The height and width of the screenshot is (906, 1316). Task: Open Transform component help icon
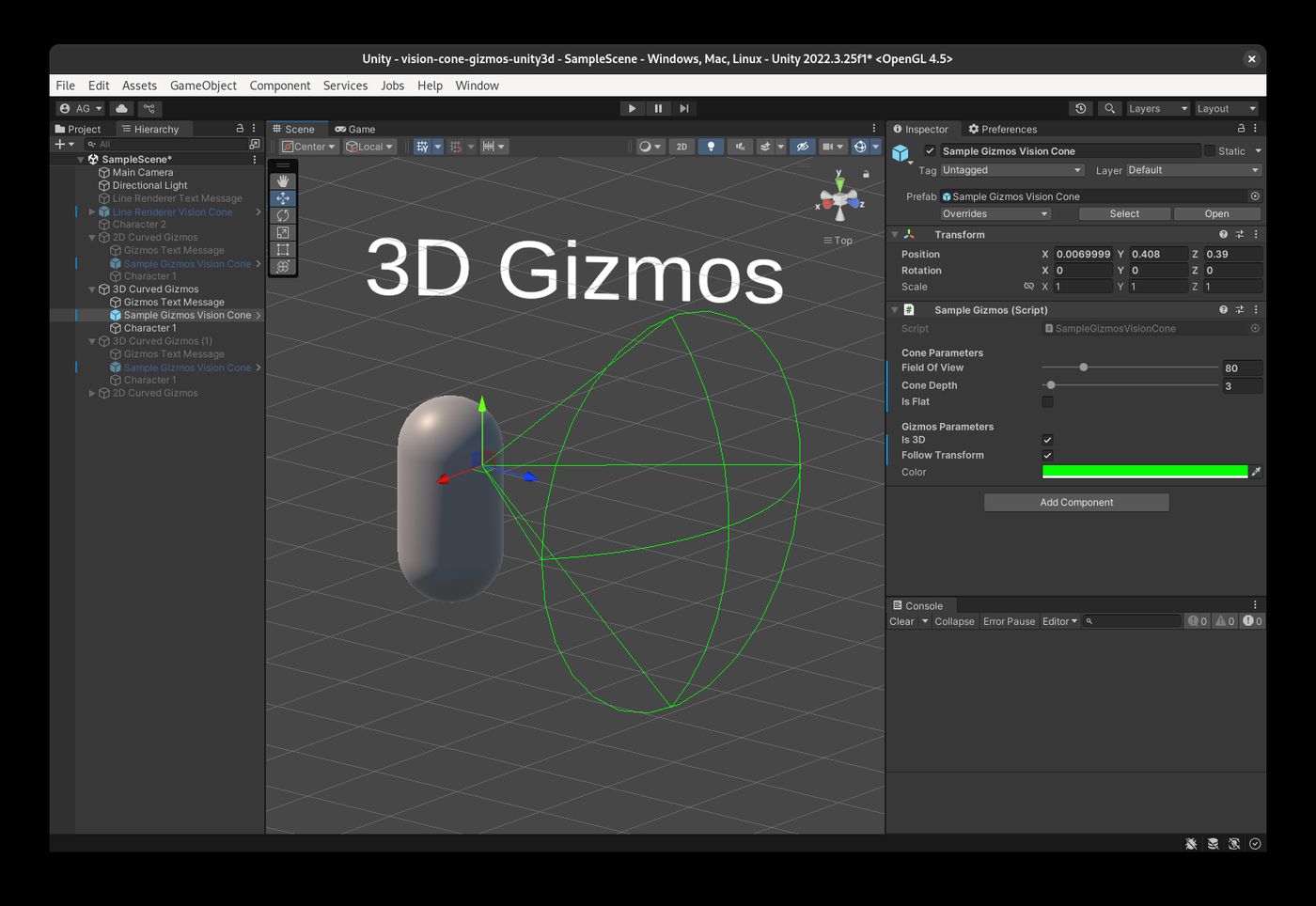point(1223,234)
